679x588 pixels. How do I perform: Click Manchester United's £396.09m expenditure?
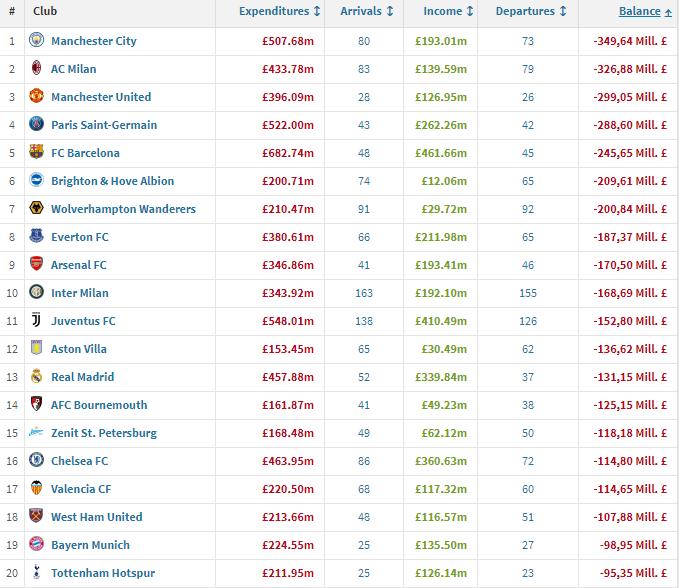click(x=288, y=97)
